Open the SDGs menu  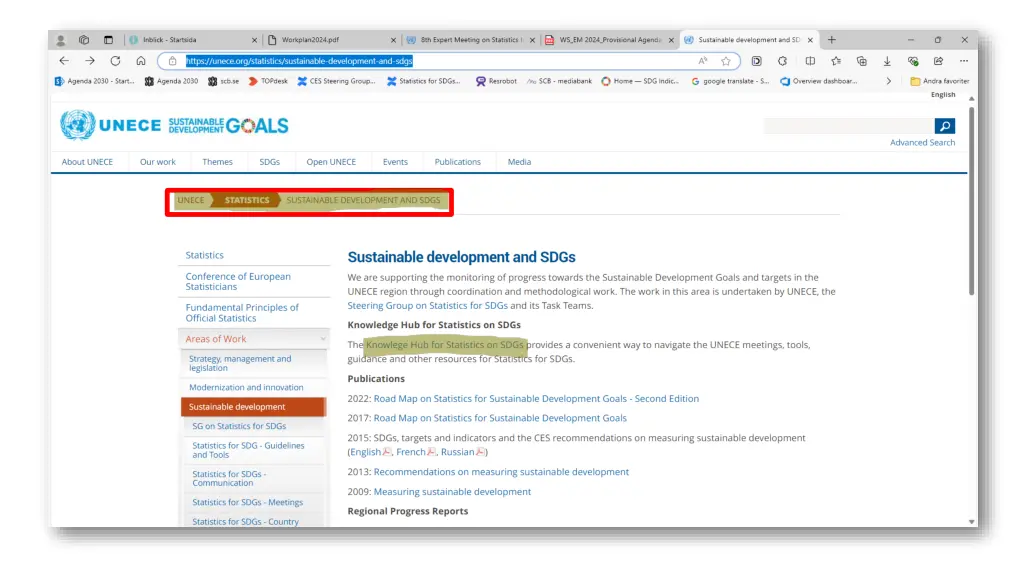[269, 162]
